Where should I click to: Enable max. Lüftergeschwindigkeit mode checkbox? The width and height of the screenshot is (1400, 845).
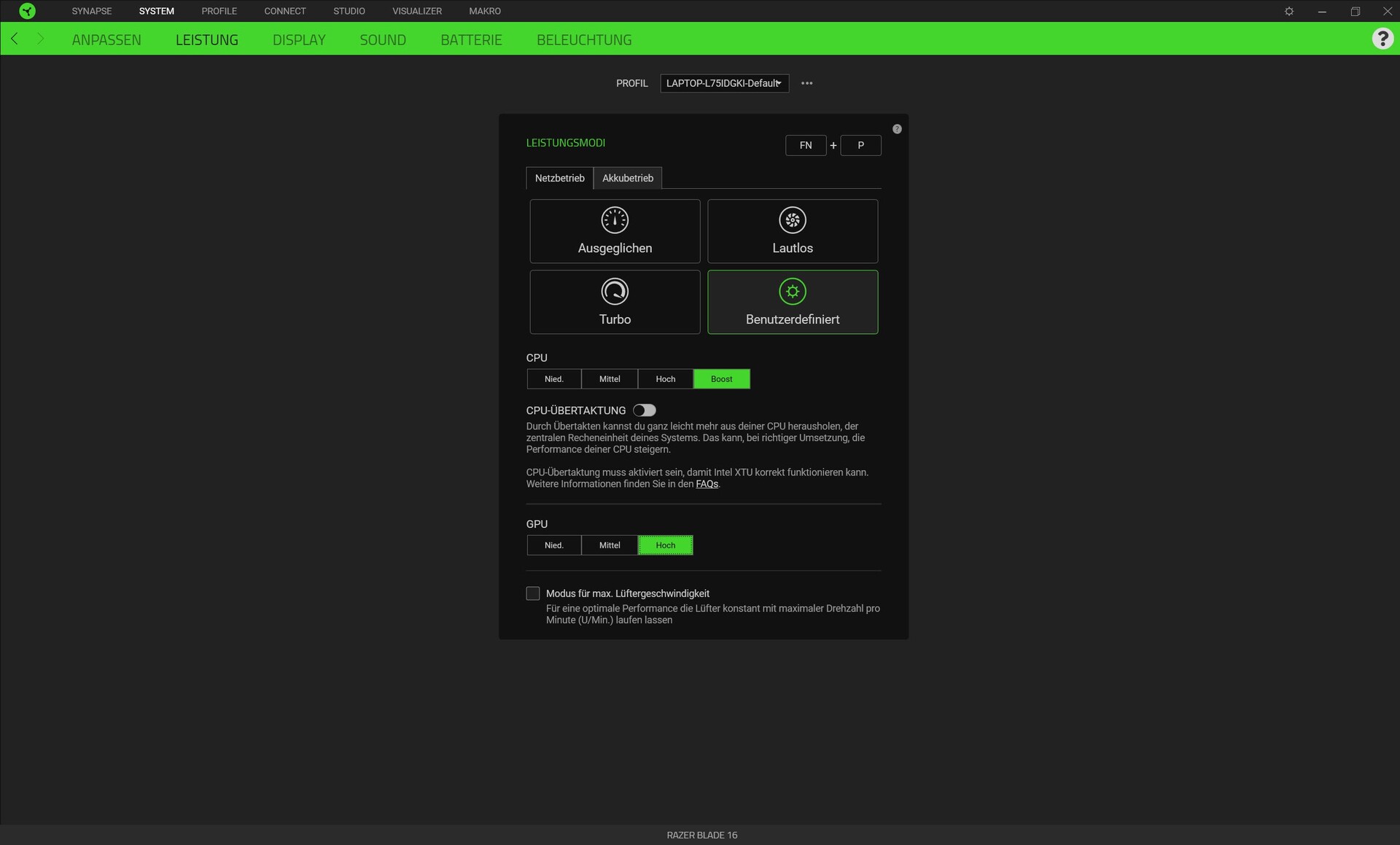[533, 593]
